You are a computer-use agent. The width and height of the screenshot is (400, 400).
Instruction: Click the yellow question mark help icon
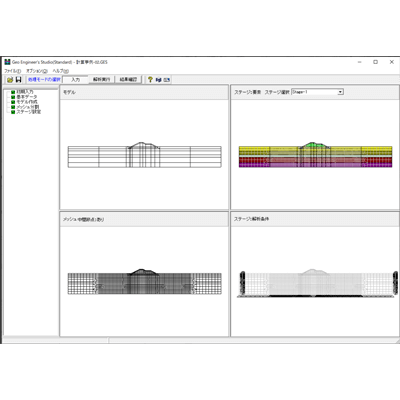pyautogui.click(x=150, y=80)
